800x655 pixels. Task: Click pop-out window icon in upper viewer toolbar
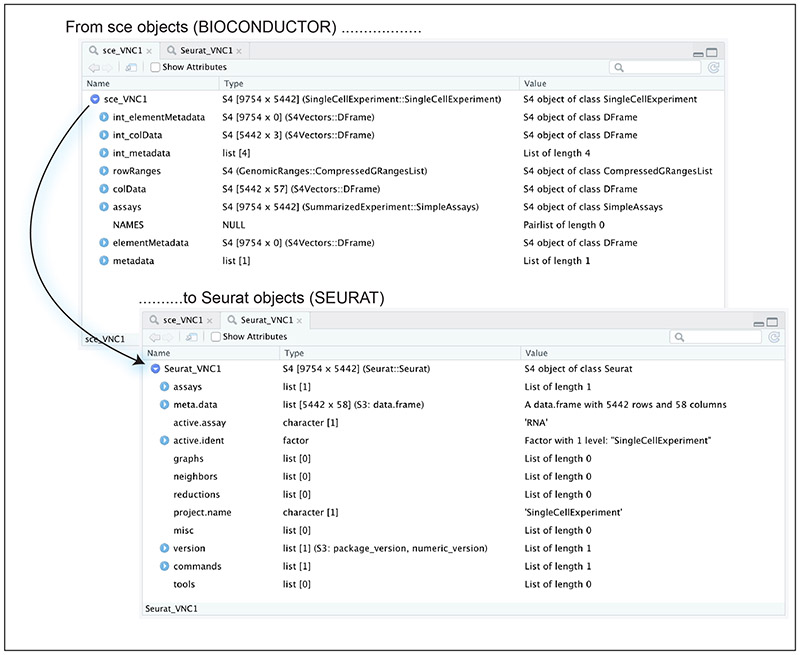(131, 67)
